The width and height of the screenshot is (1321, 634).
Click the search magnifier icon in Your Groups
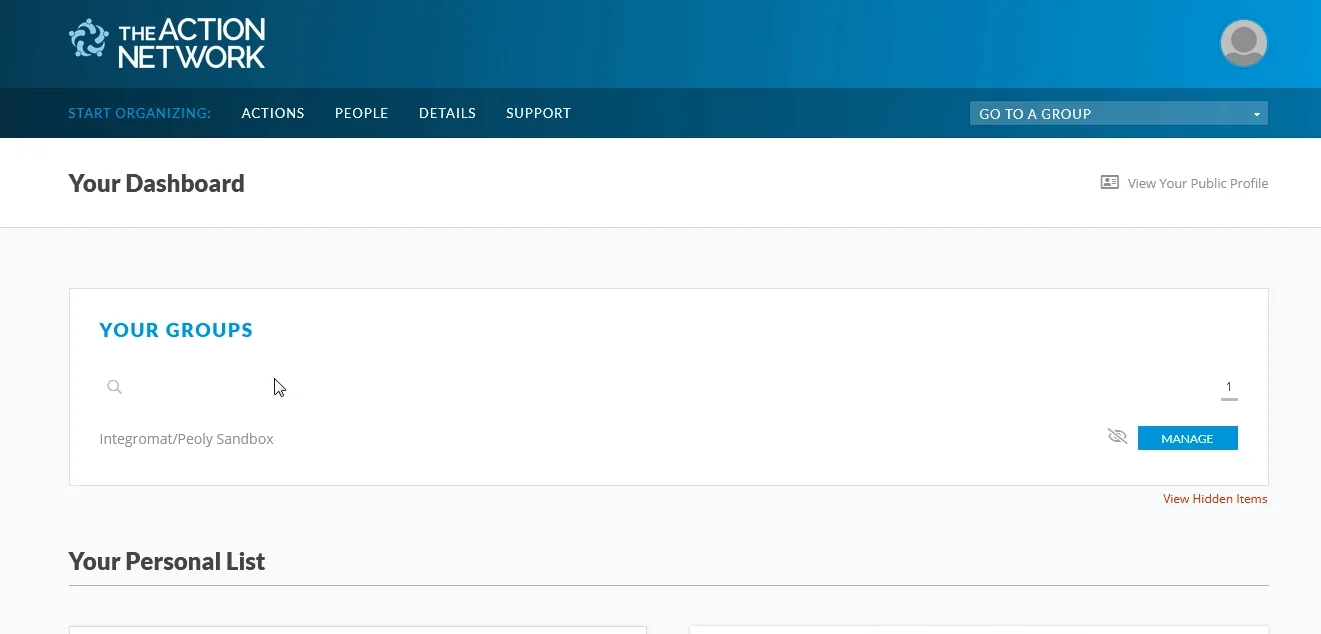click(x=114, y=387)
